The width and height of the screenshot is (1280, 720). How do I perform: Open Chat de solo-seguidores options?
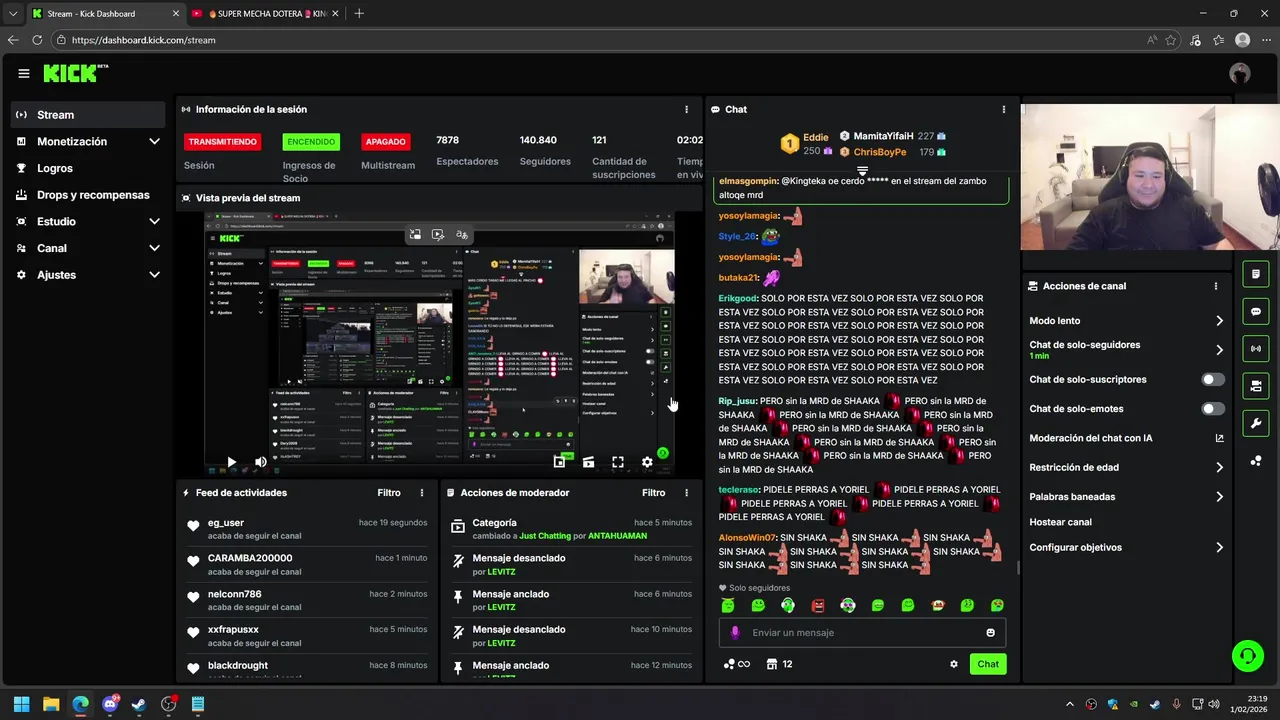pos(1127,350)
